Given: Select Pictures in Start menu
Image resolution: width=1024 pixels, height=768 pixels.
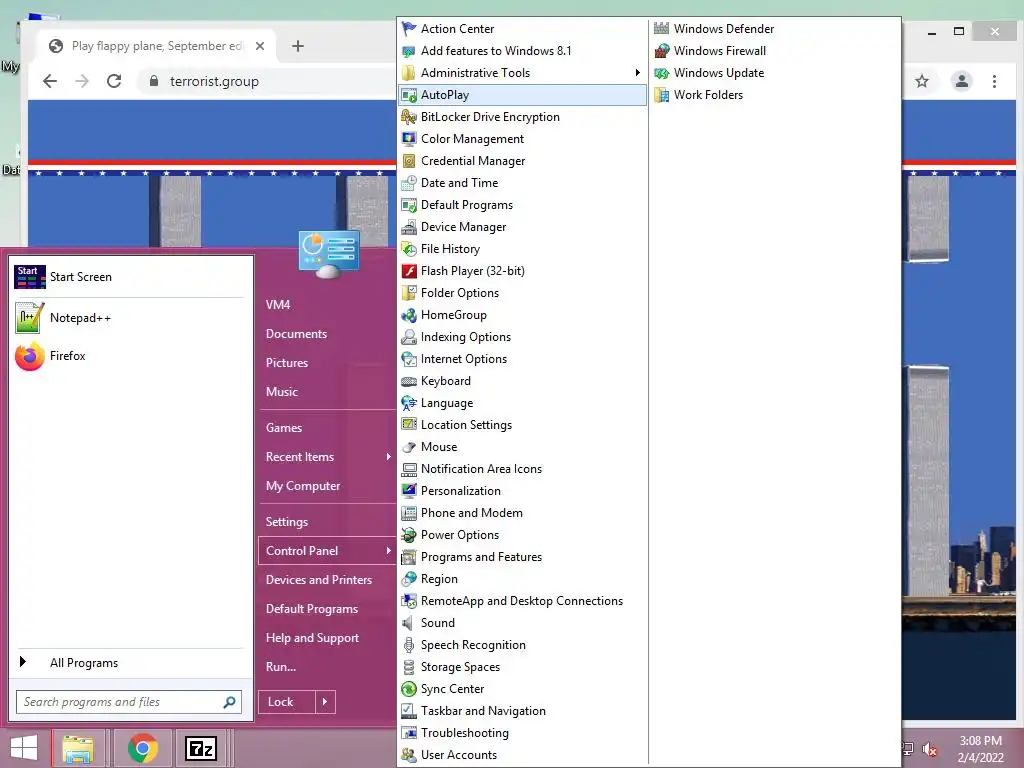Looking at the screenshot, I should coord(287,363).
